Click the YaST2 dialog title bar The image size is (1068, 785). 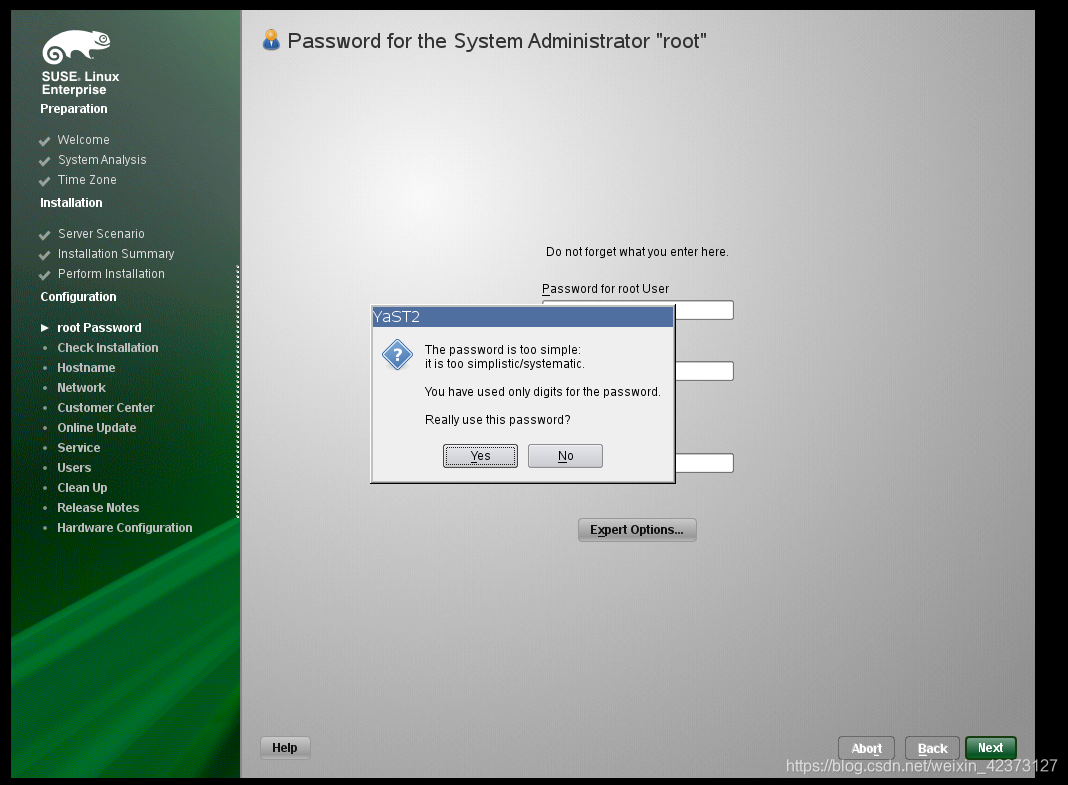(522, 317)
